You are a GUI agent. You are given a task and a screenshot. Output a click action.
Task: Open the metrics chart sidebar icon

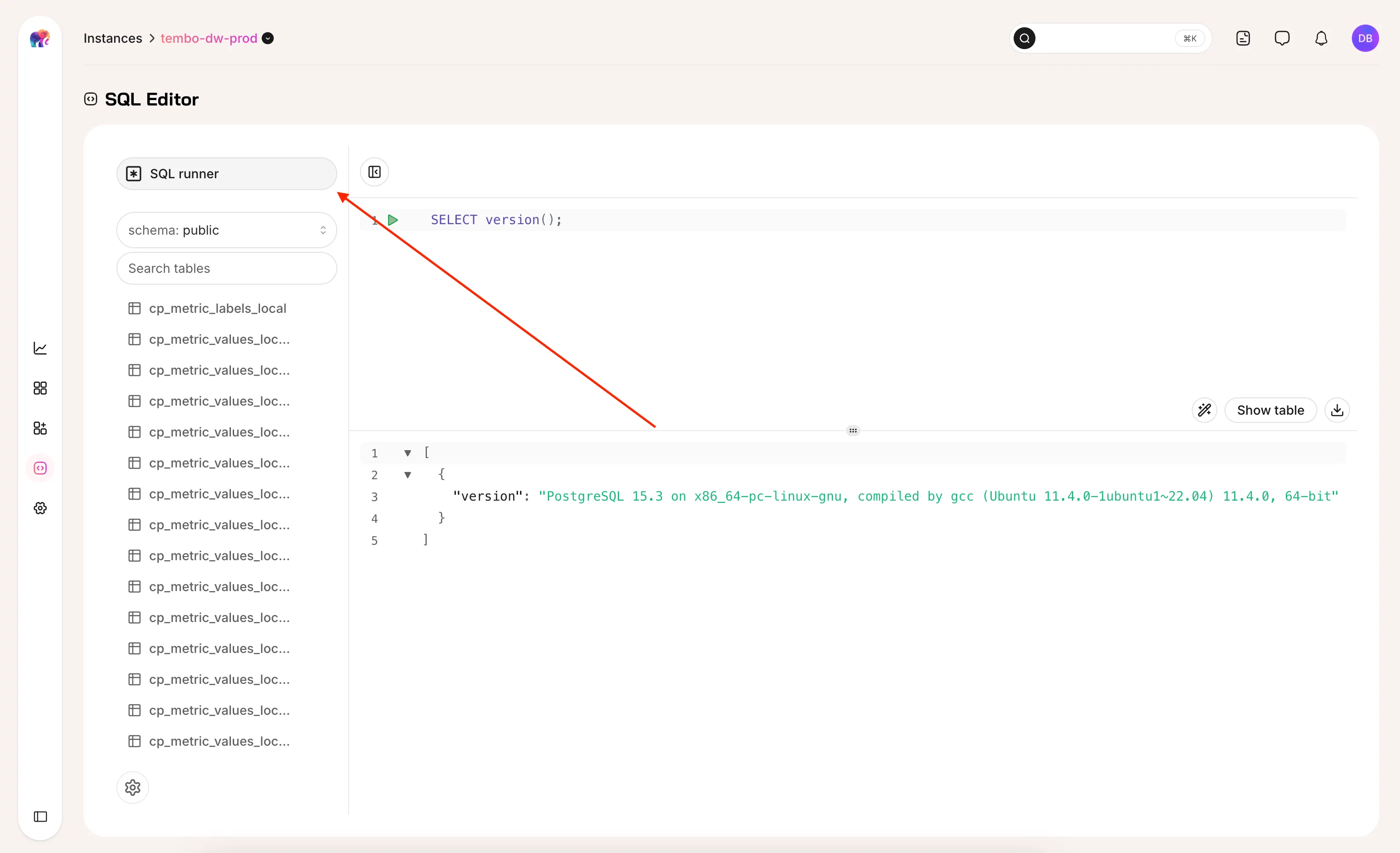pyautogui.click(x=40, y=348)
